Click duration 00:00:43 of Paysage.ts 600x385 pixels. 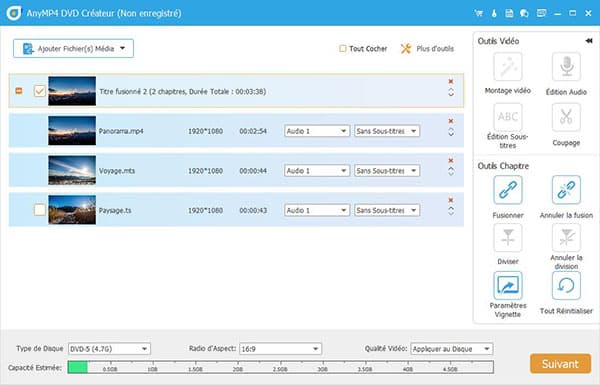(x=253, y=210)
